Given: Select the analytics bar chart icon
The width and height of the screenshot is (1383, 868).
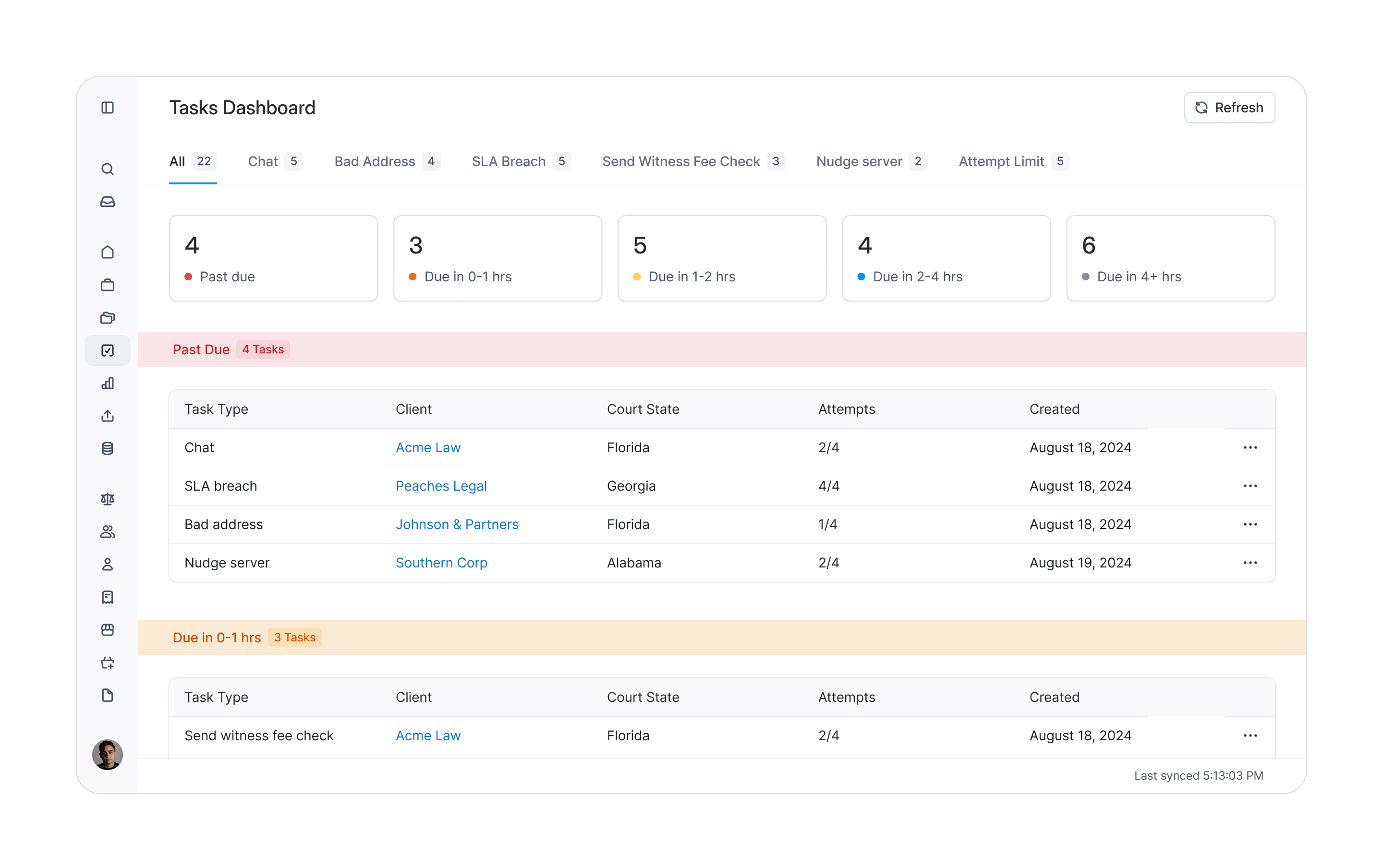Looking at the screenshot, I should pyautogui.click(x=108, y=383).
